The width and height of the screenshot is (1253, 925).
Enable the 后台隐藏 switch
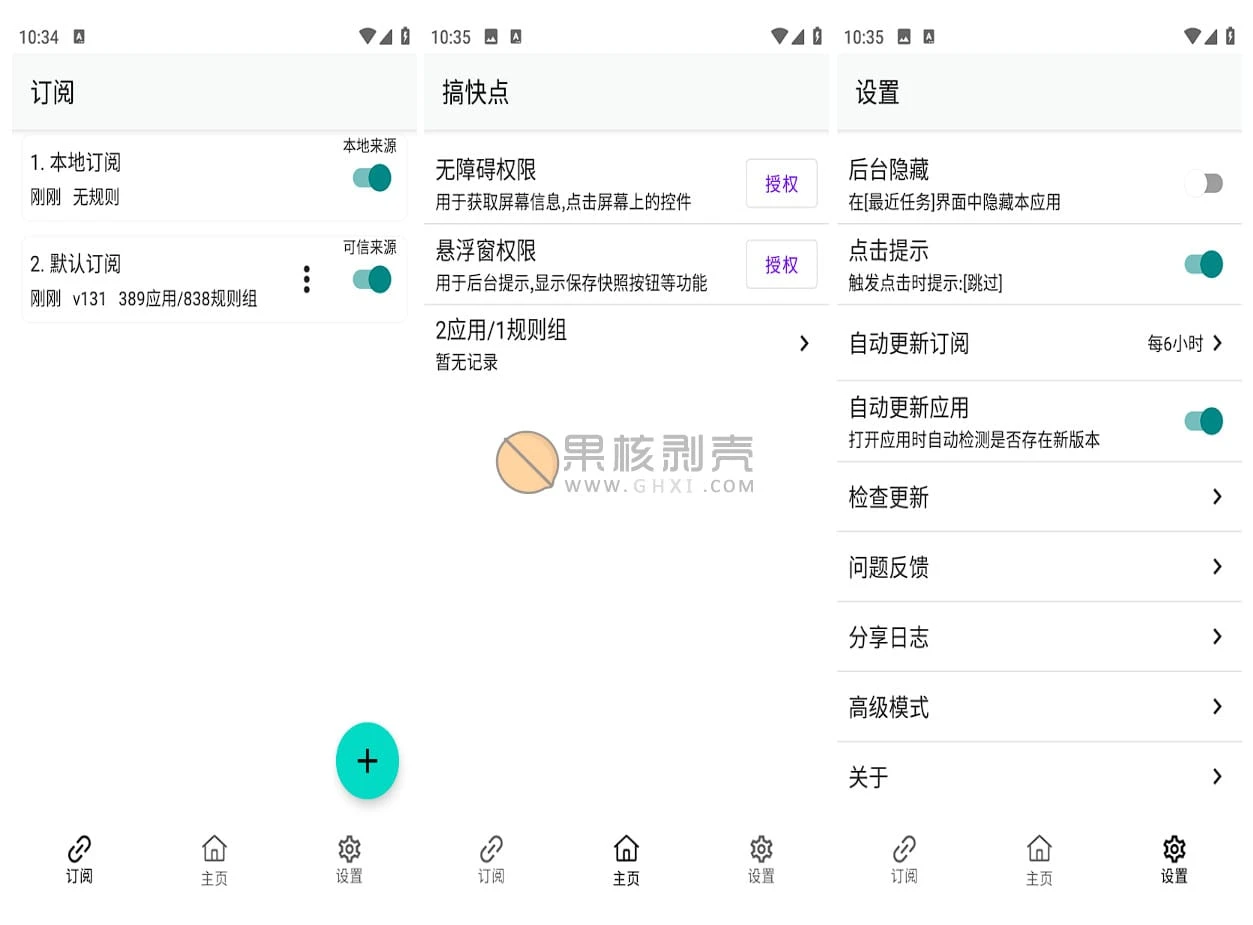(1204, 183)
